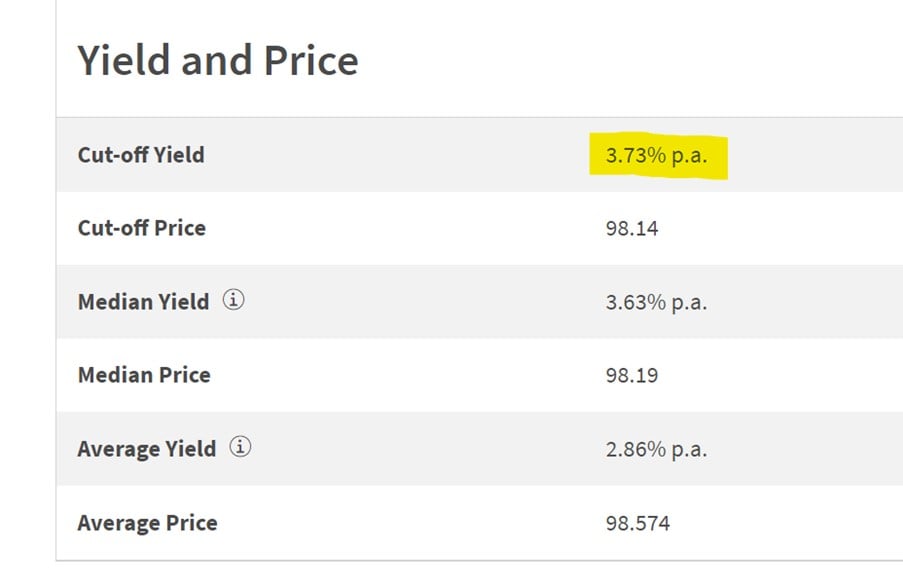Select the 98.19 median price value

(632, 375)
